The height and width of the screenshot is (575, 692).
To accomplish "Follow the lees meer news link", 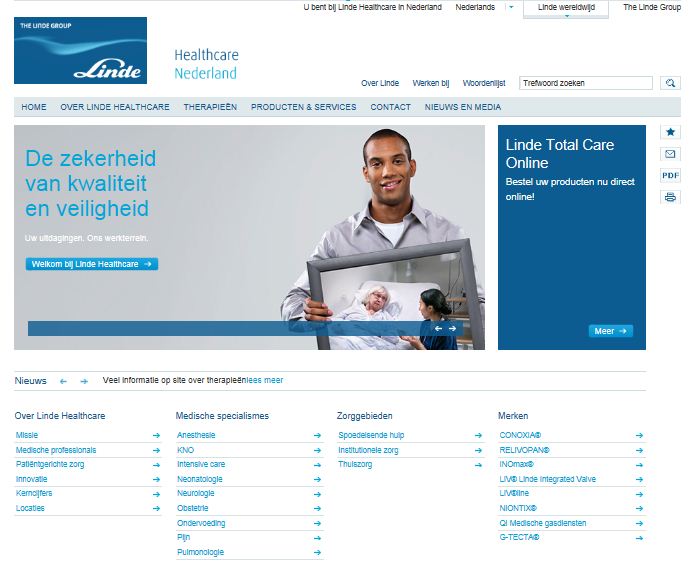I will click(264, 380).
